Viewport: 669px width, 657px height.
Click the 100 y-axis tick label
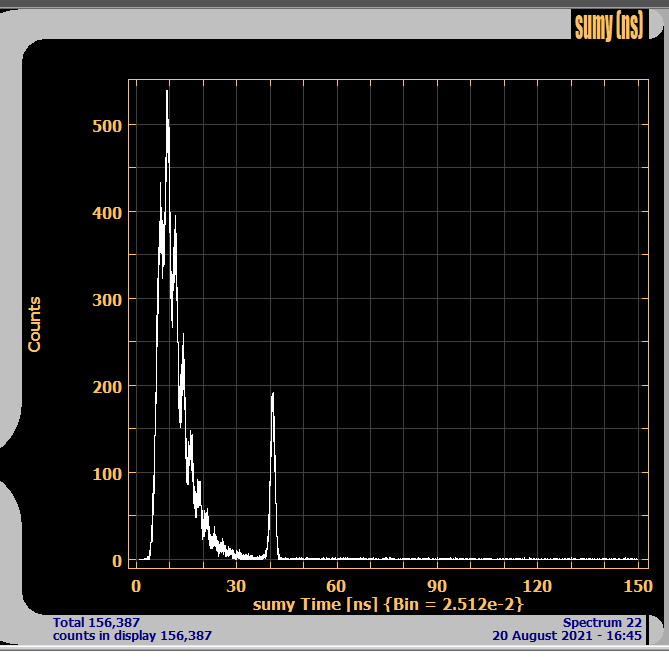point(107,474)
